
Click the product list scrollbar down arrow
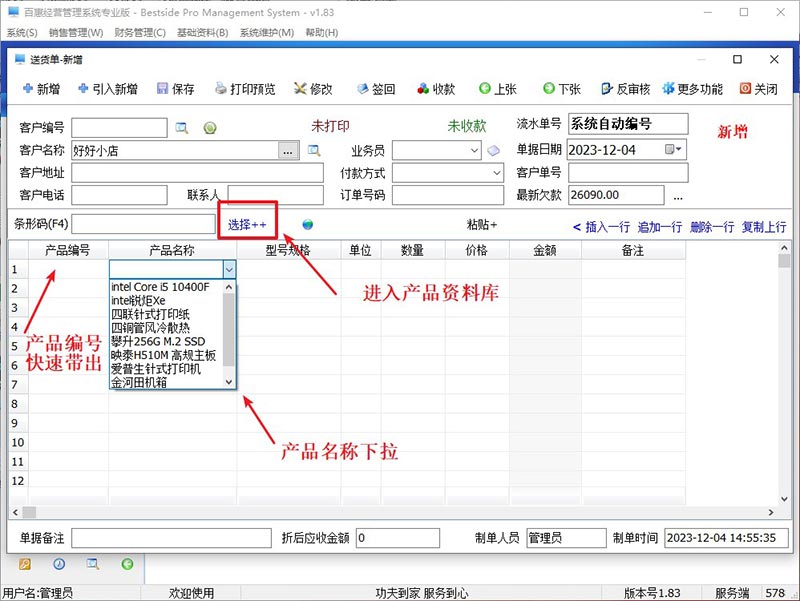click(229, 382)
